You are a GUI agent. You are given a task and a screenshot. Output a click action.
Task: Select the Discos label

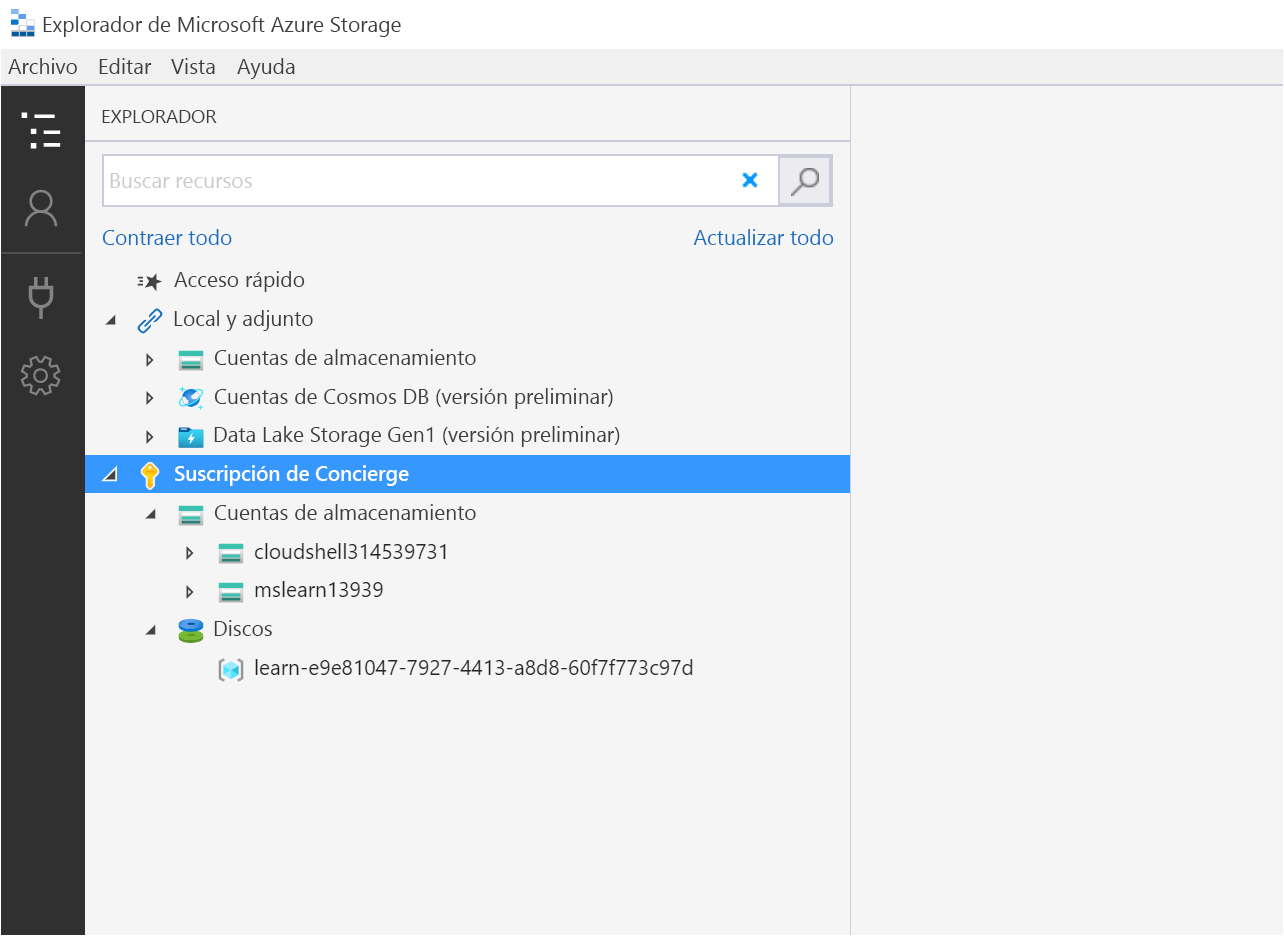[243, 629]
